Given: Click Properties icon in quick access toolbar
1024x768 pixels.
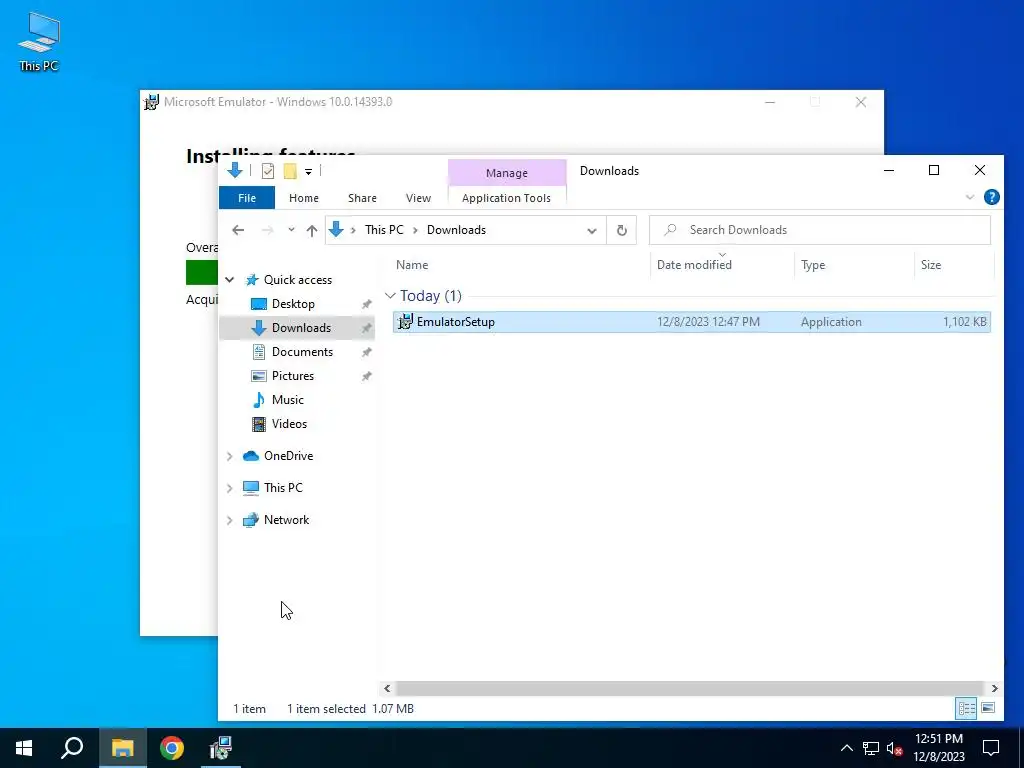Looking at the screenshot, I should [x=268, y=171].
